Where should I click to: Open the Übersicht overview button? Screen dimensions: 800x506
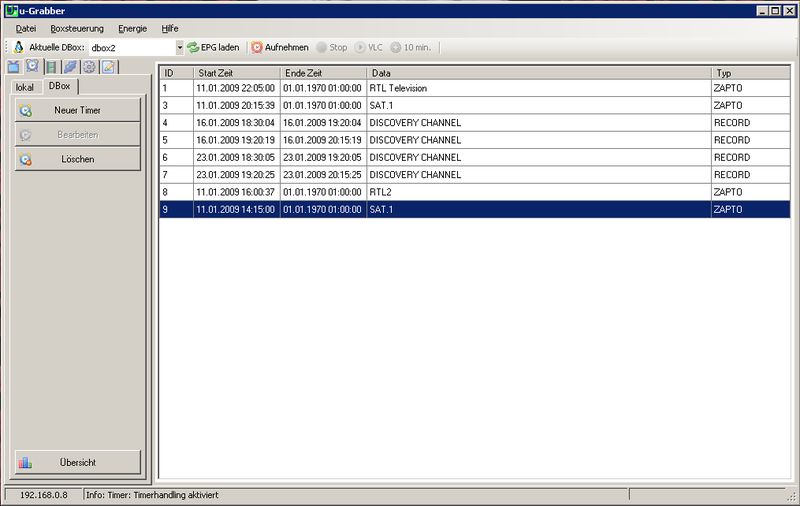point(77,462)
